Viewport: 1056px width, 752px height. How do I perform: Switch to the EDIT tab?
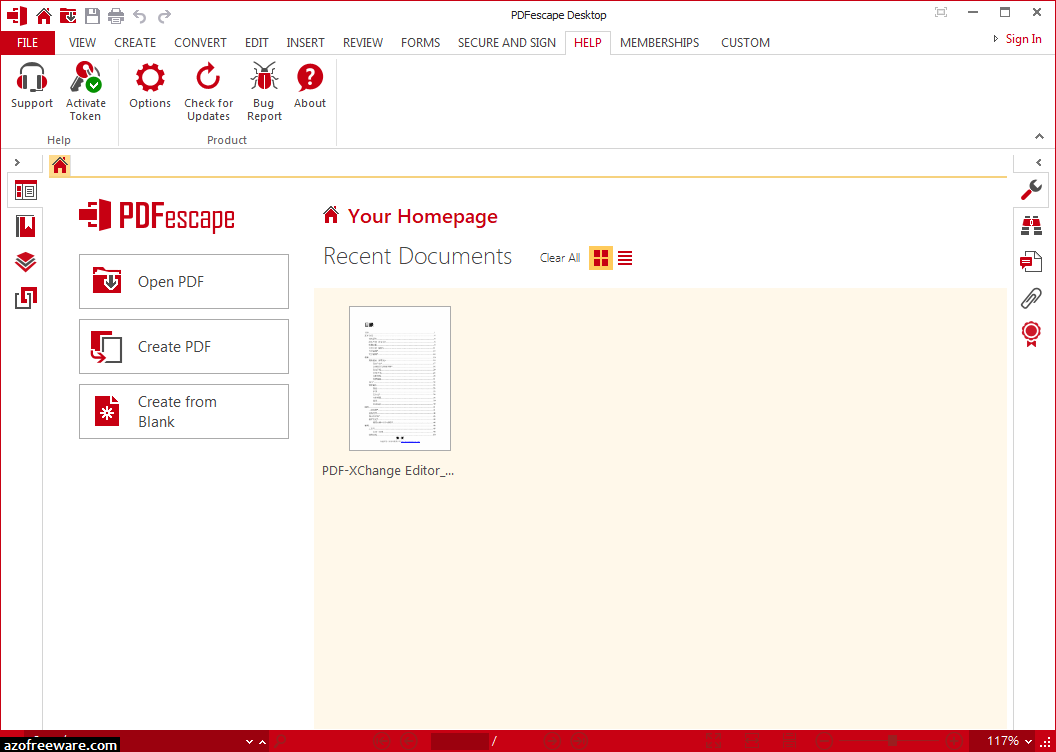257,42
